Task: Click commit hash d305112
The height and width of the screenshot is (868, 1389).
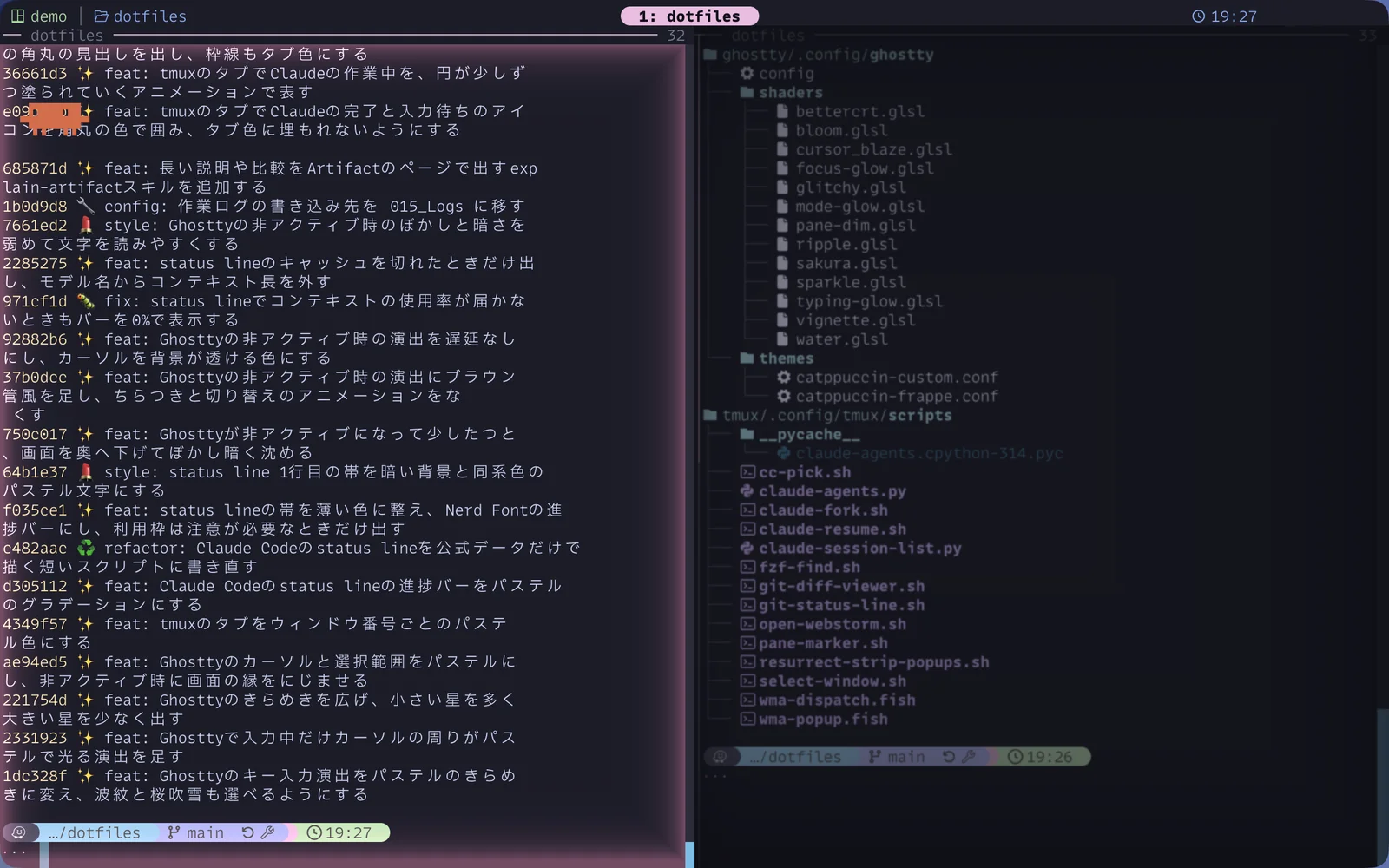Action: (x=35, y=586)
